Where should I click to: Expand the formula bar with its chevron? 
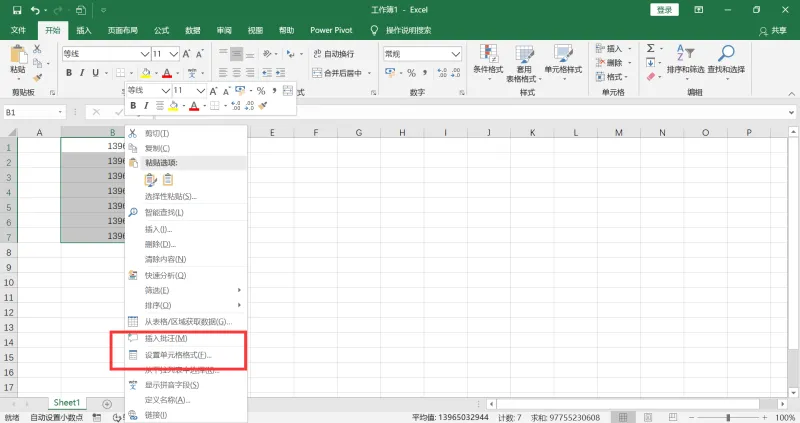791,112
